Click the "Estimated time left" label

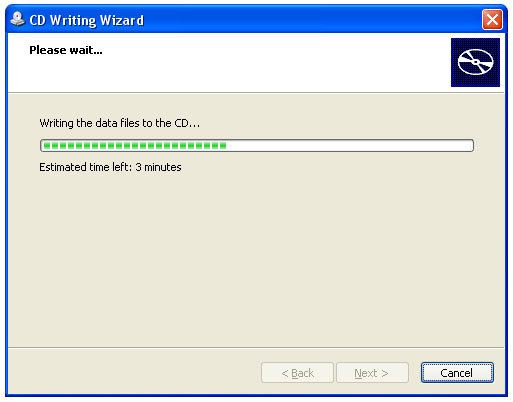pyautogui.click(x=86, y=167)
